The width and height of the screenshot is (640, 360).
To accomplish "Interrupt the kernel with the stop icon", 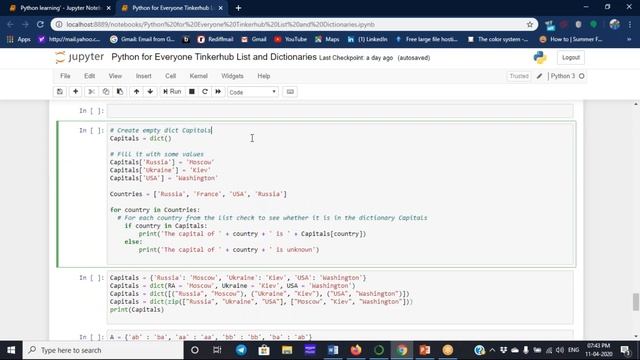I will [x=191, y=92].
